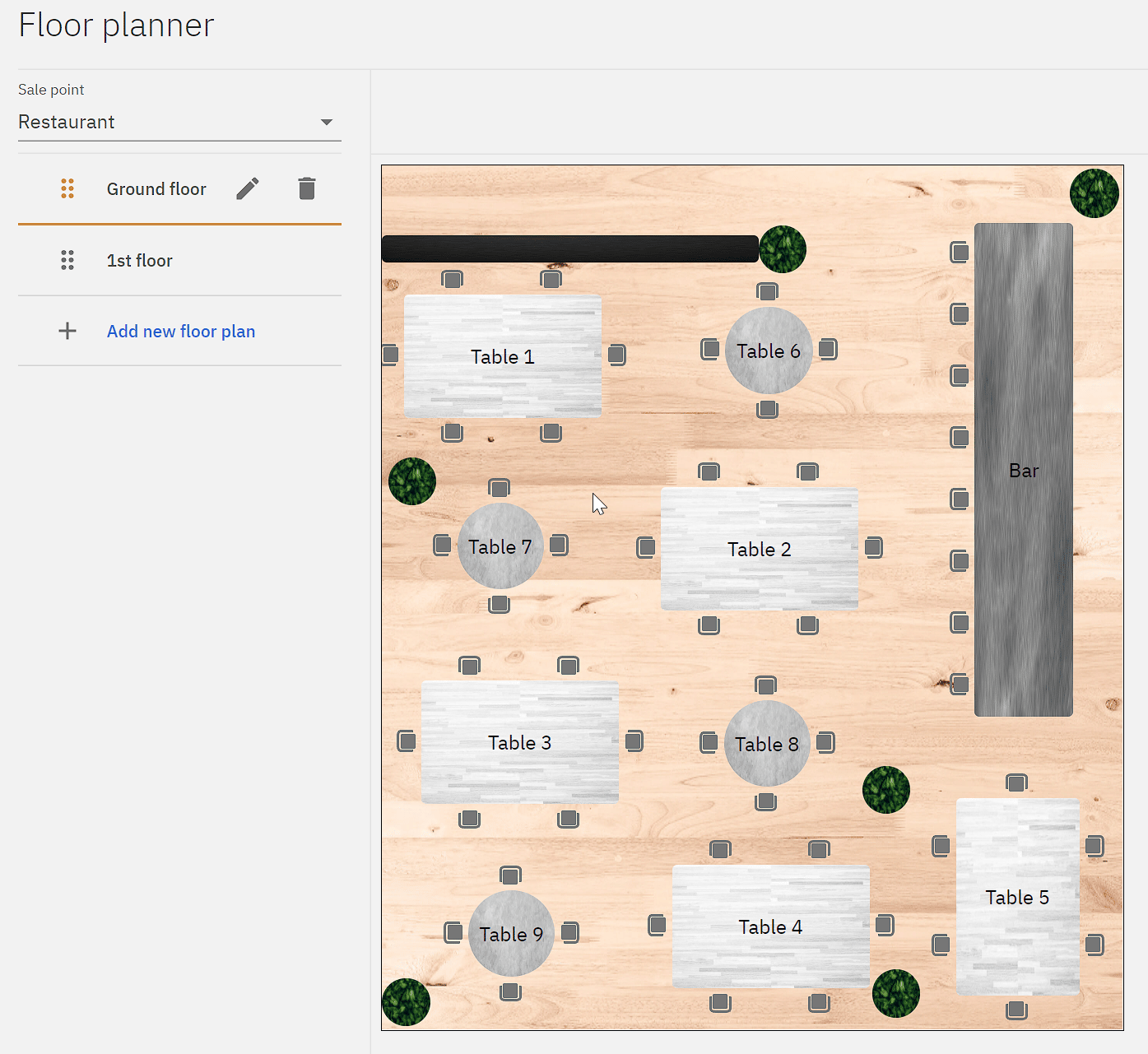Select the black wall bar element

click(569, 249)
